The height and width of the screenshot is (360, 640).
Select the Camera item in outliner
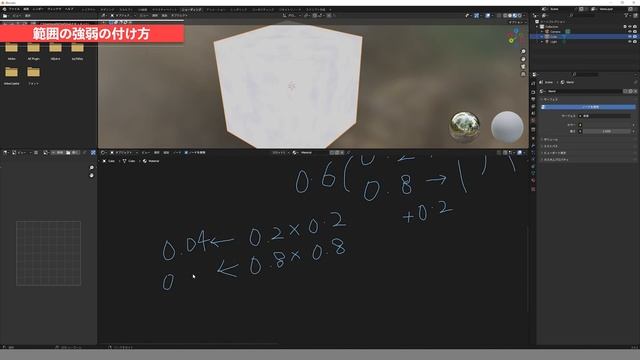555,31
